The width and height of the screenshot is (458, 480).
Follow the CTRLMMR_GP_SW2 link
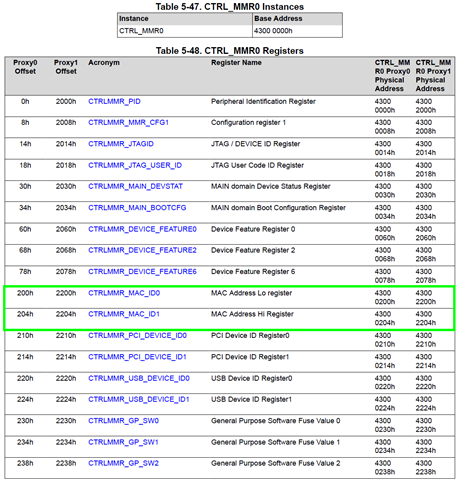click(x=123, y=463)
